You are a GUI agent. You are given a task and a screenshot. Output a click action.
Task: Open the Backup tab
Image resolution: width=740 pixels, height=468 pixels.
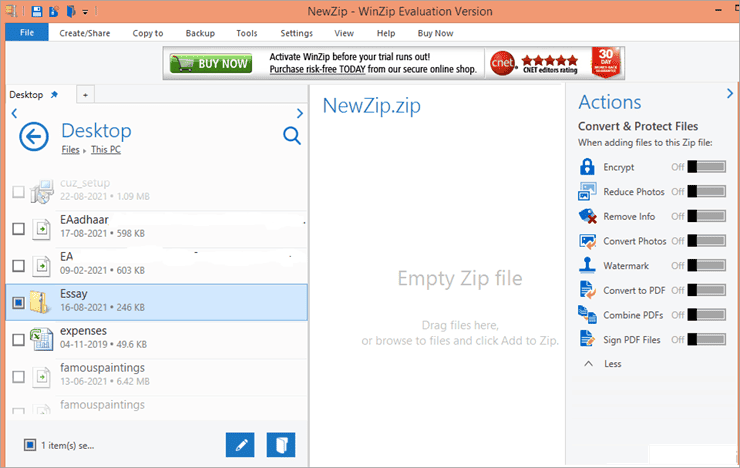tap(200, 33)
